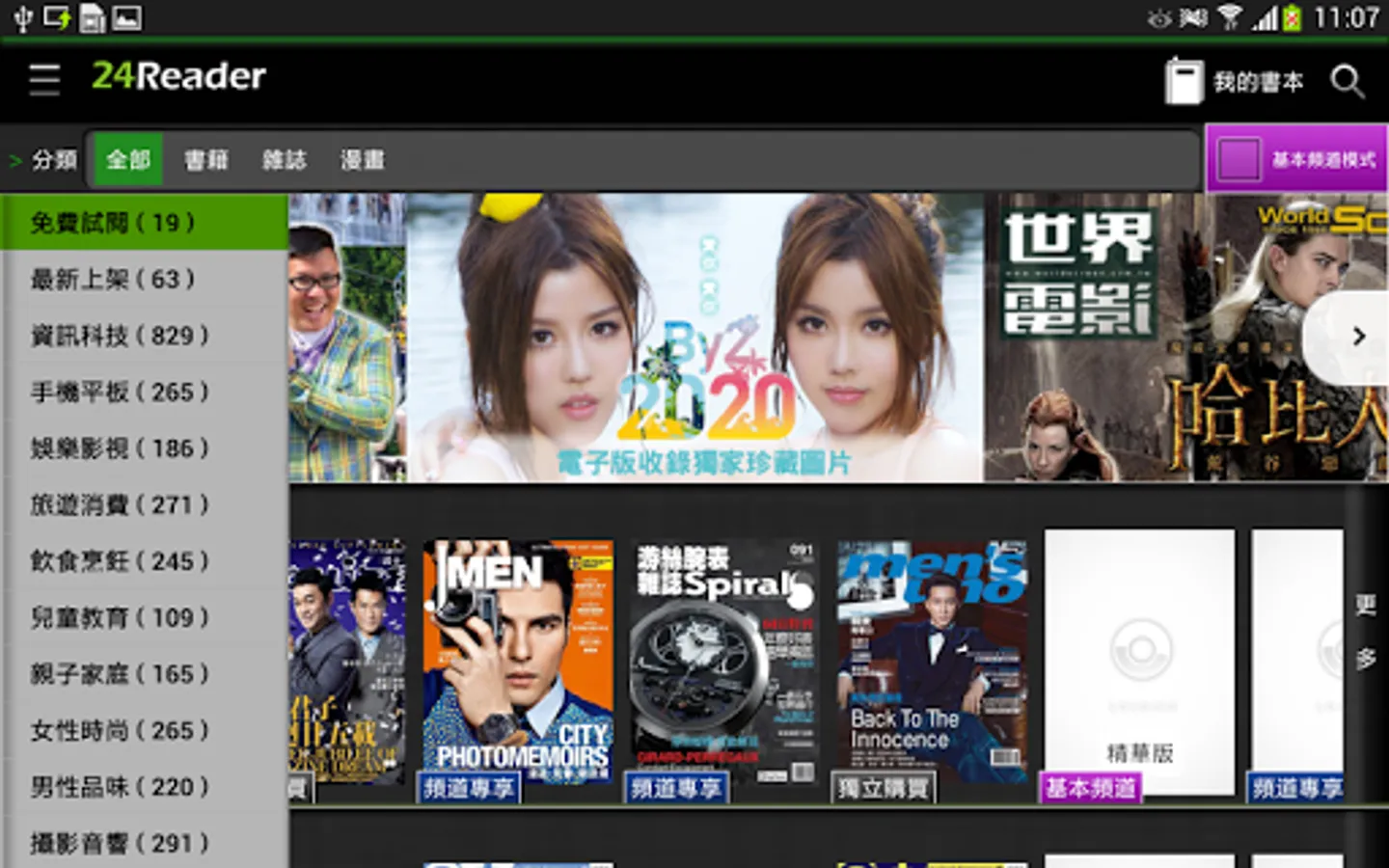
Task: Open the two-men-in-suits magazine cover
Action: [x=347, y=660]
